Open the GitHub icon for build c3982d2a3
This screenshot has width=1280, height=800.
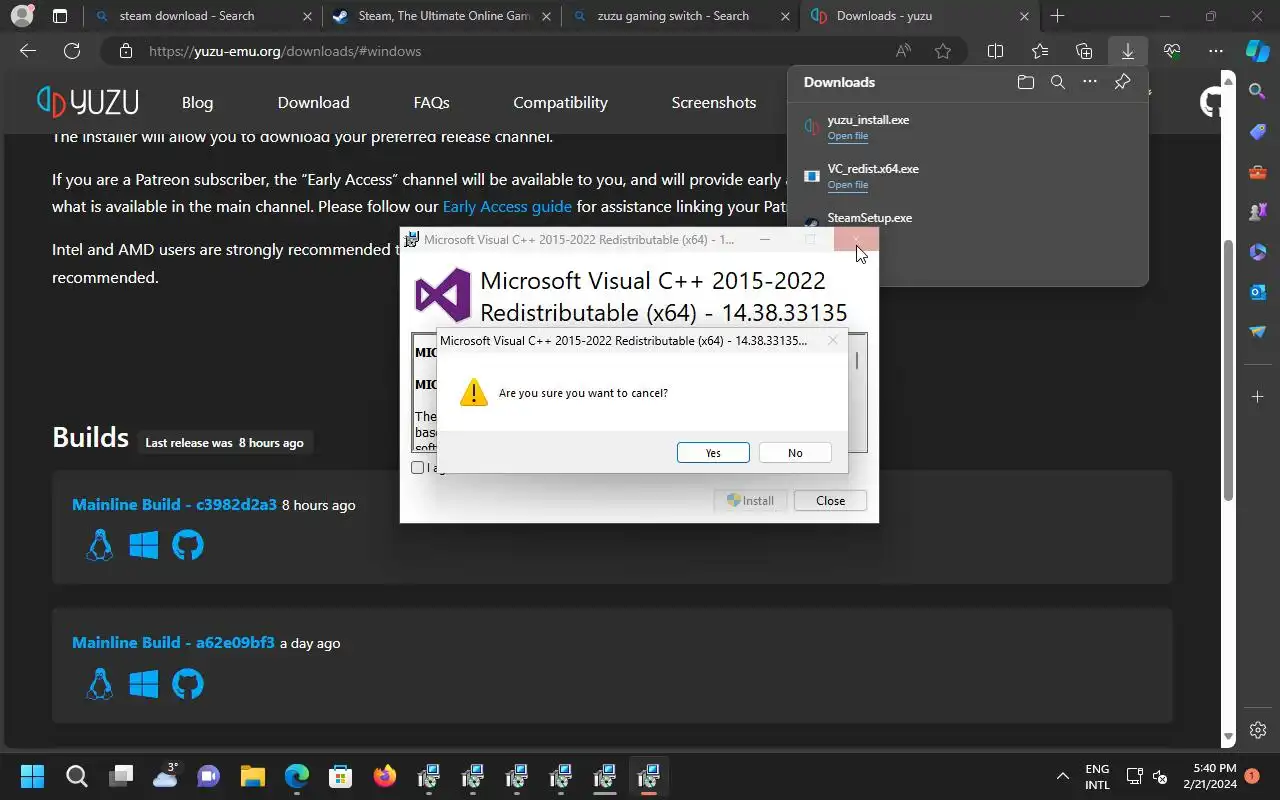188,545
